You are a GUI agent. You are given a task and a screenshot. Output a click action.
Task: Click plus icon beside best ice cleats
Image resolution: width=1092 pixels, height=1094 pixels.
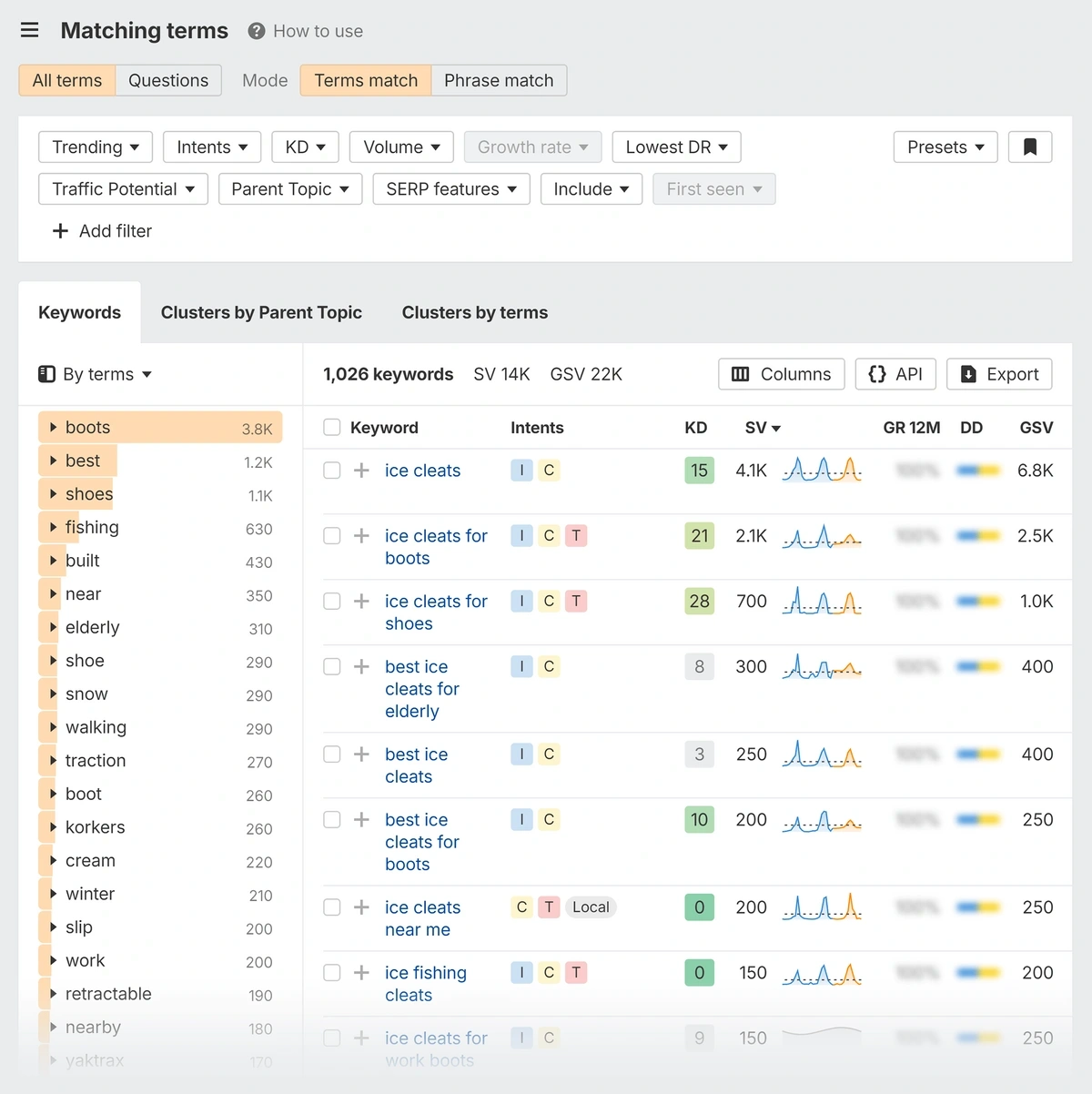point(361,755)
